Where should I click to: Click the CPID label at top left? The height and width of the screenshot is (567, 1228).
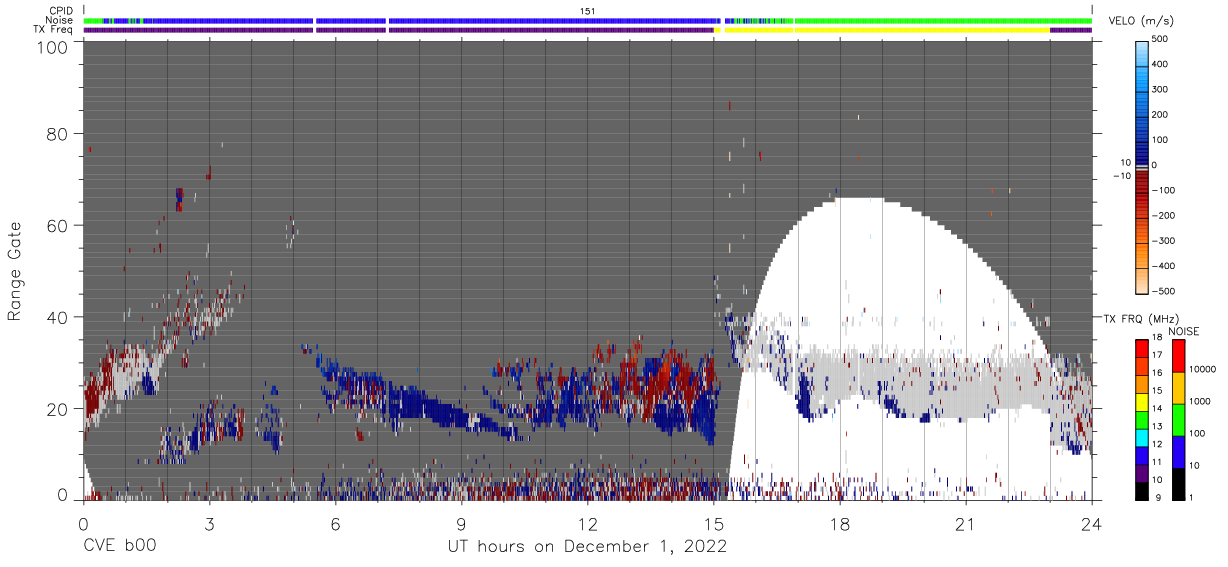coord(61,10)
